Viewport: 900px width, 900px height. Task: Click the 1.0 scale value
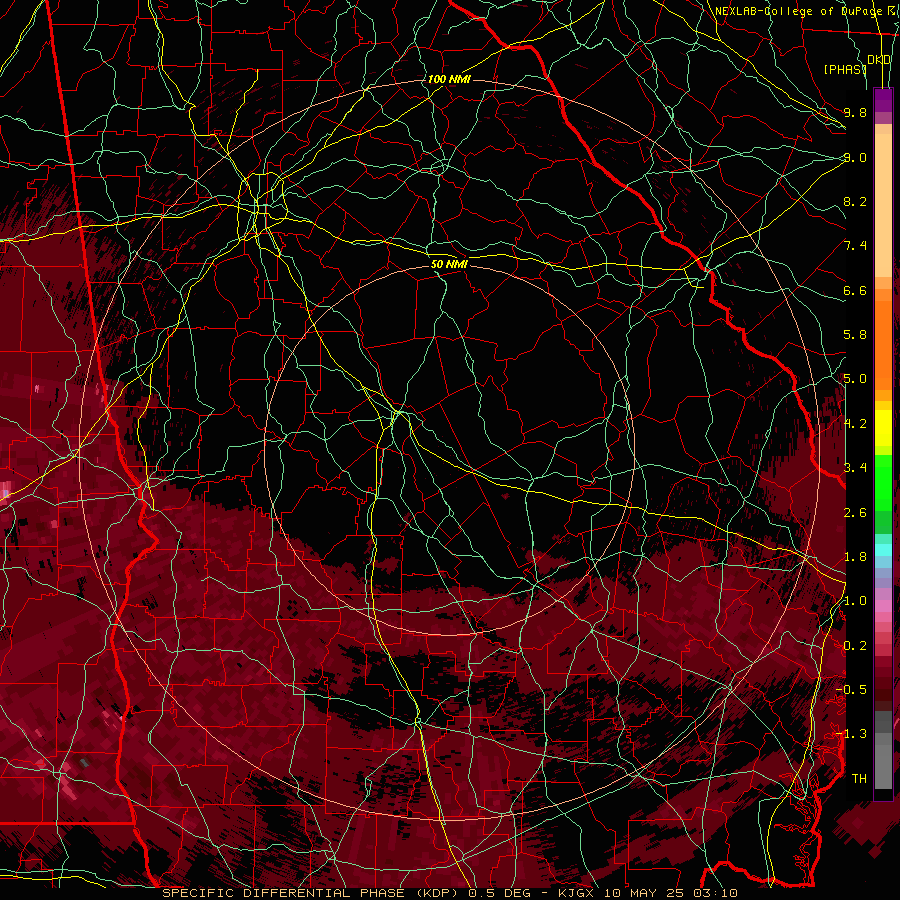point(855,601)
